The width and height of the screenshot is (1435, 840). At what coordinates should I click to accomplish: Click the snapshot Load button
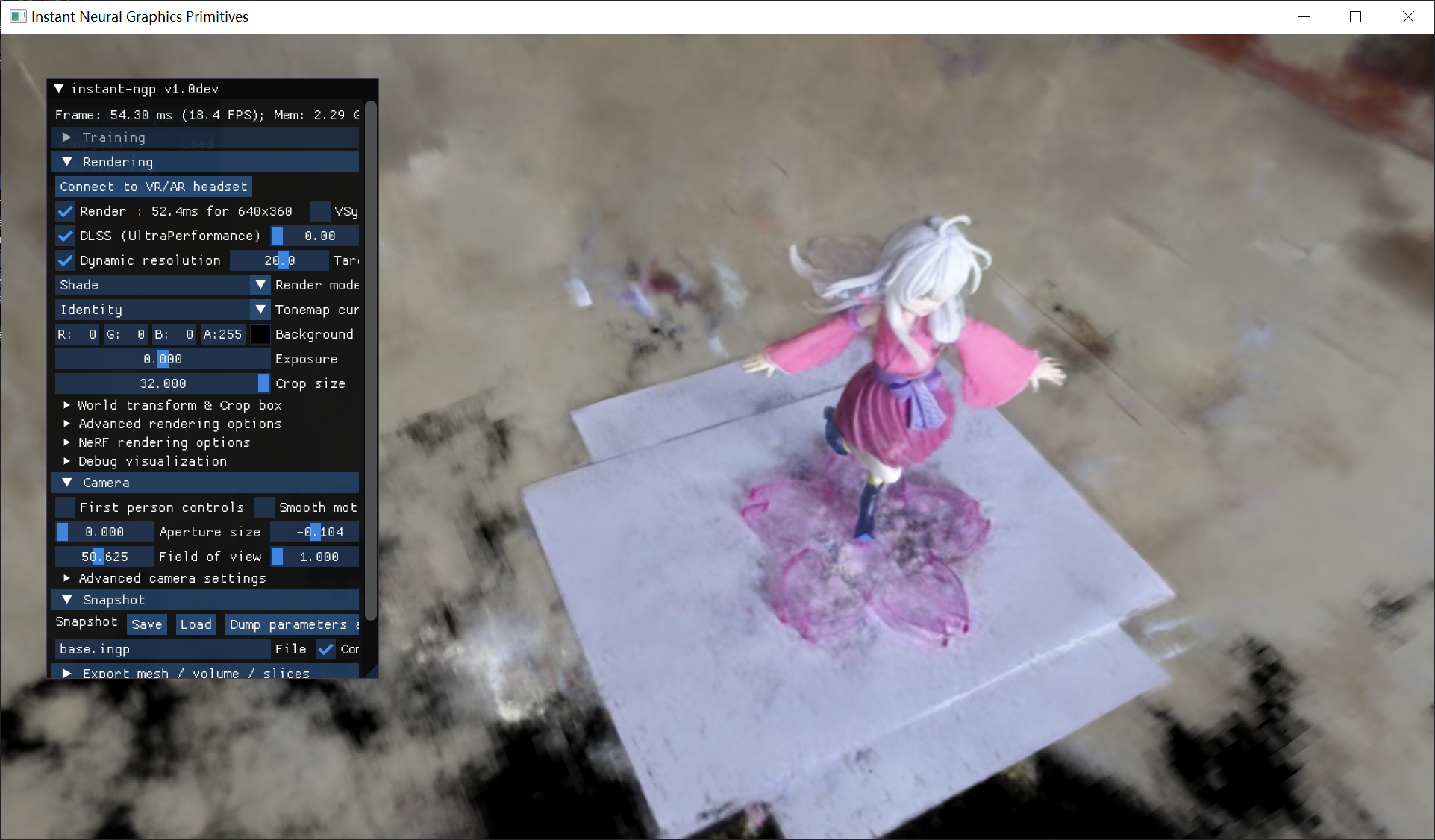[196, 624]
